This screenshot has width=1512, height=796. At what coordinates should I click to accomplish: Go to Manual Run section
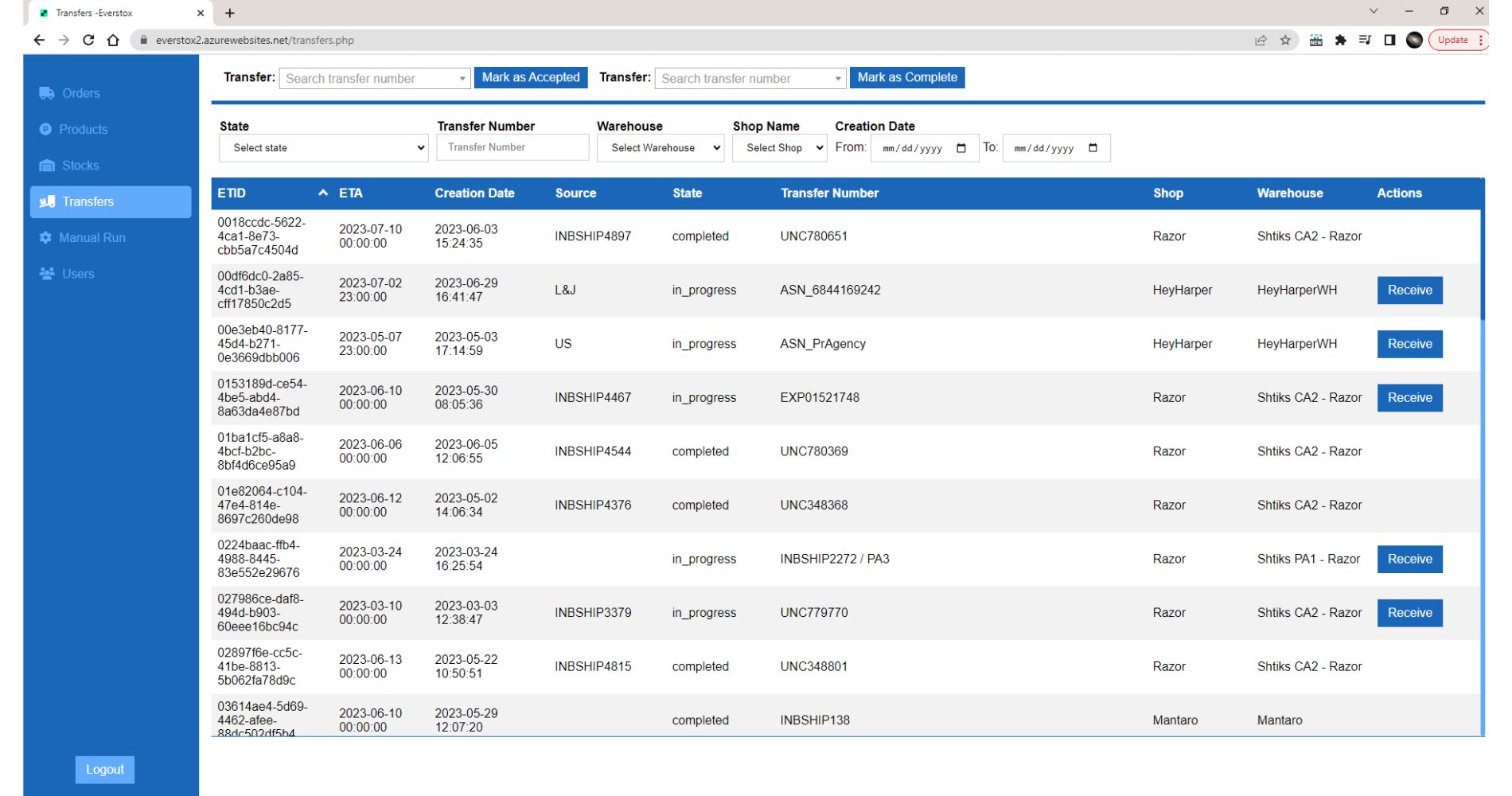tap(92, 237)
